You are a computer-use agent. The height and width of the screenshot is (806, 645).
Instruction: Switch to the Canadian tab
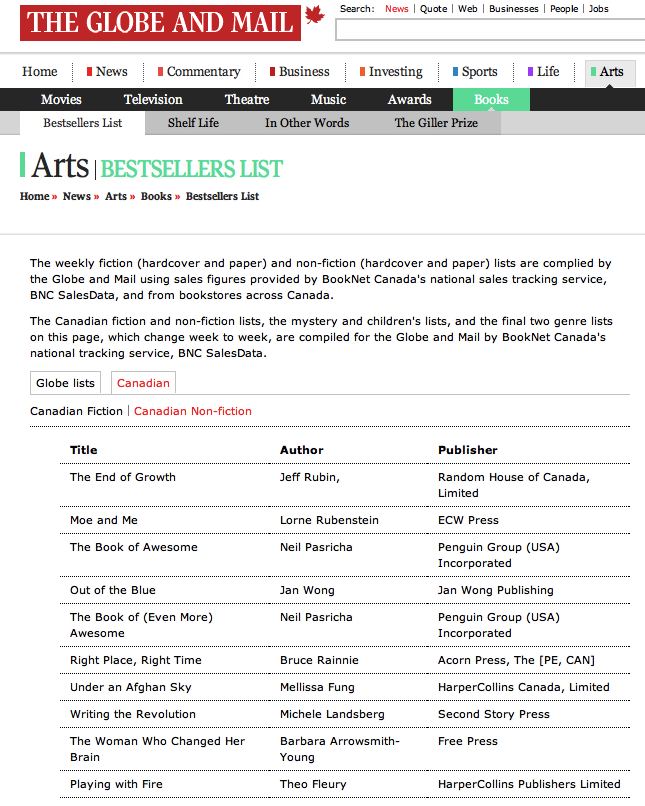[143, 383]
